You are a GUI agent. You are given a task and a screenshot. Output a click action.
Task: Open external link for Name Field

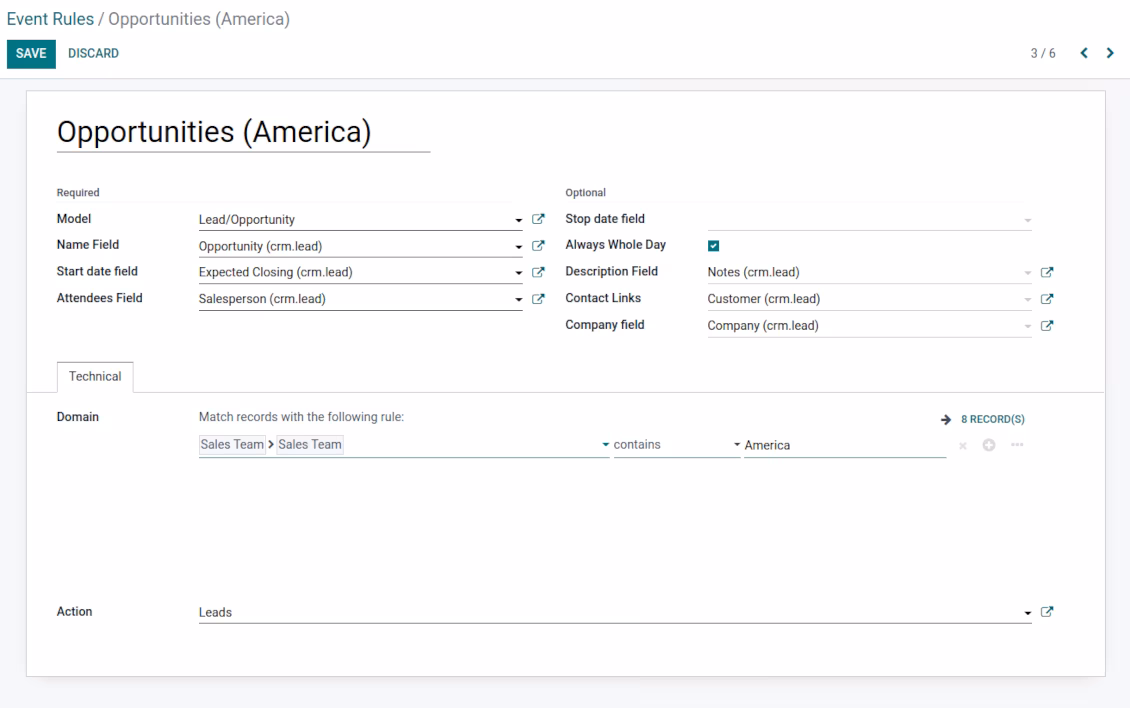click(x=538, y=246)
